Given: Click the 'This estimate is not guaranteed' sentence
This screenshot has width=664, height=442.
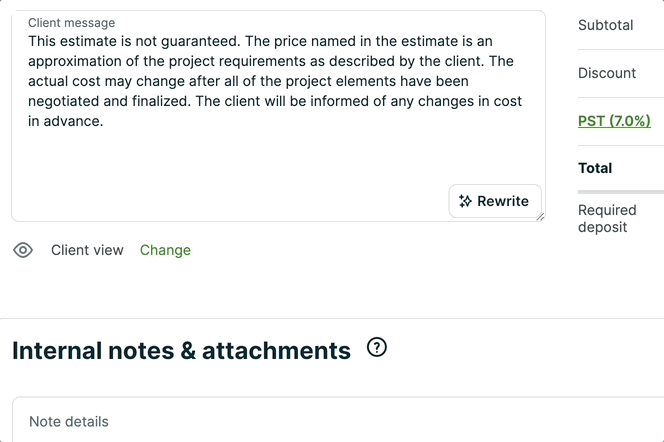Looking at the screenshot, I should [134, 41].
